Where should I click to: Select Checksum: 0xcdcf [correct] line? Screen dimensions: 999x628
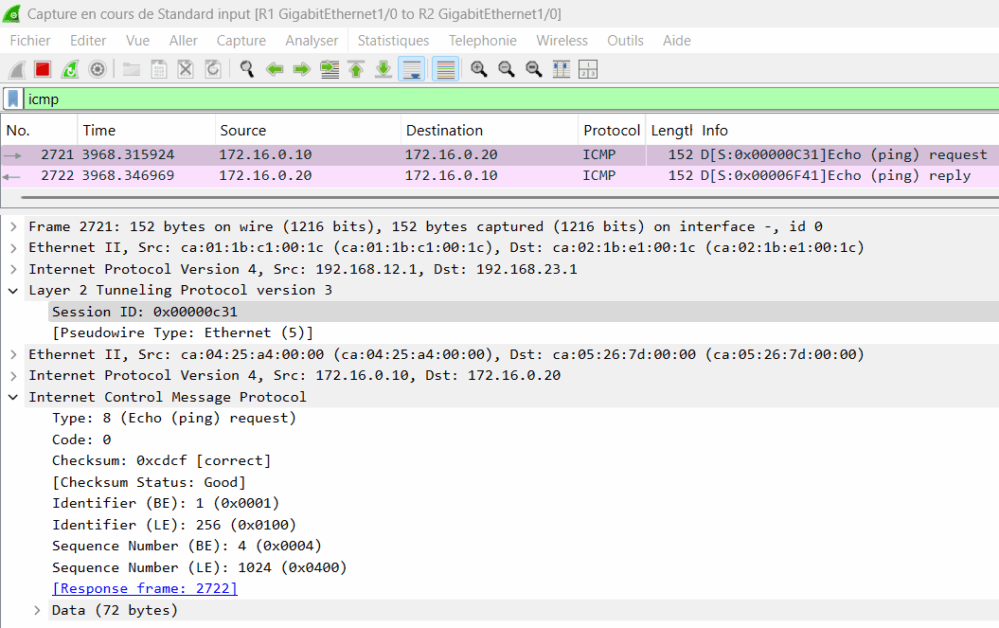click(161, 461)
